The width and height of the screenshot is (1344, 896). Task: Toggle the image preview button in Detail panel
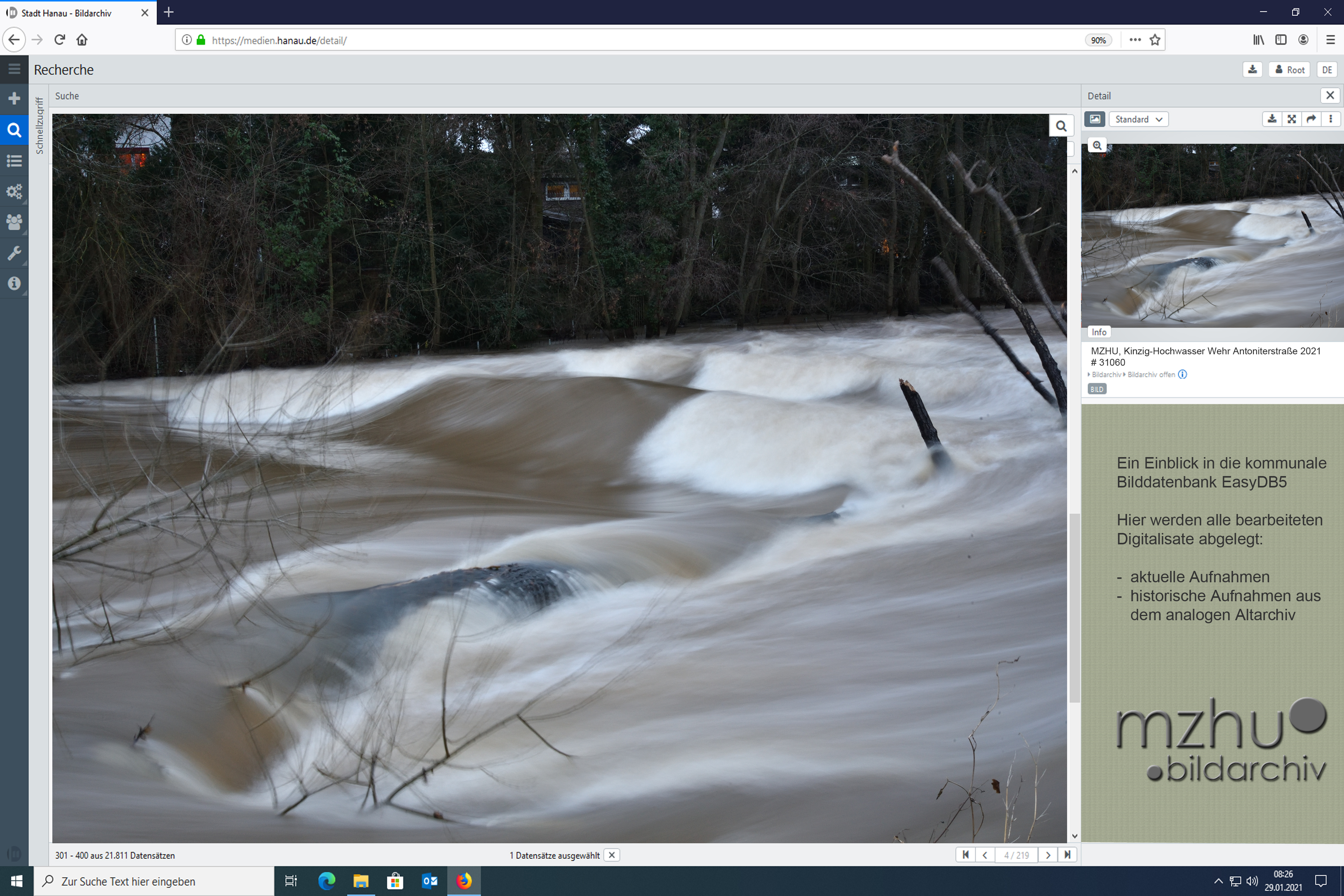1095,119
